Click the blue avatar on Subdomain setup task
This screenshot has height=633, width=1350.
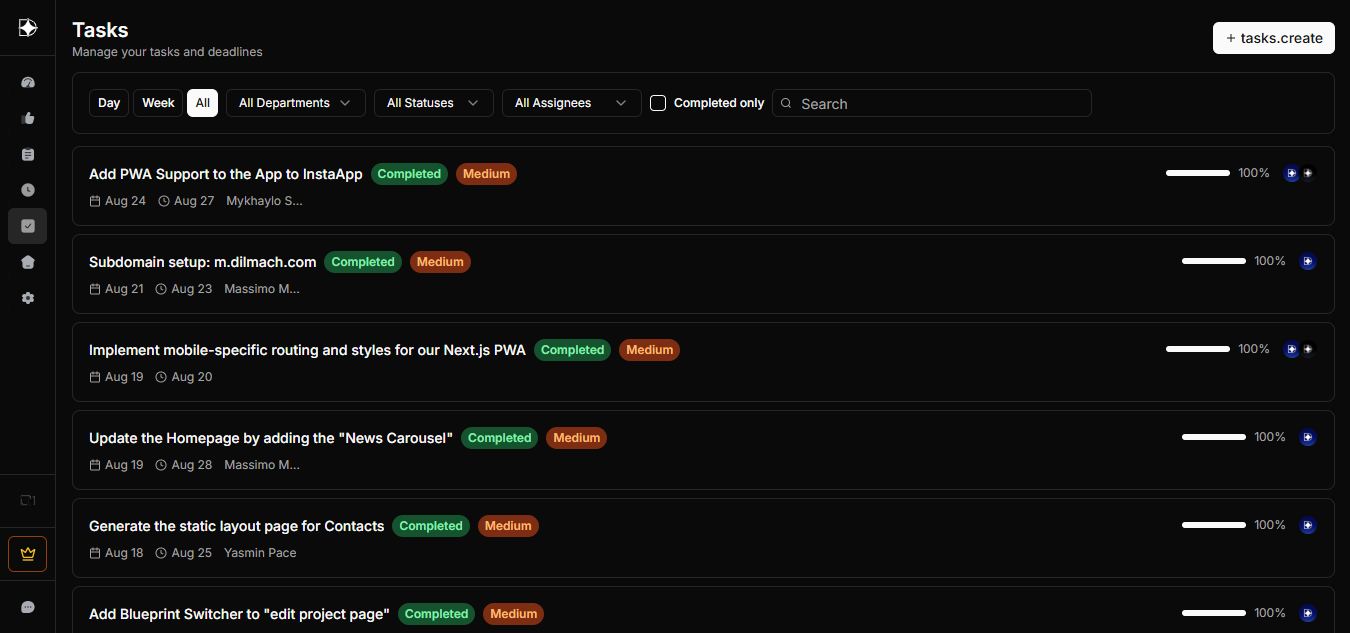pyautogui.click(x=1308, y=261)
